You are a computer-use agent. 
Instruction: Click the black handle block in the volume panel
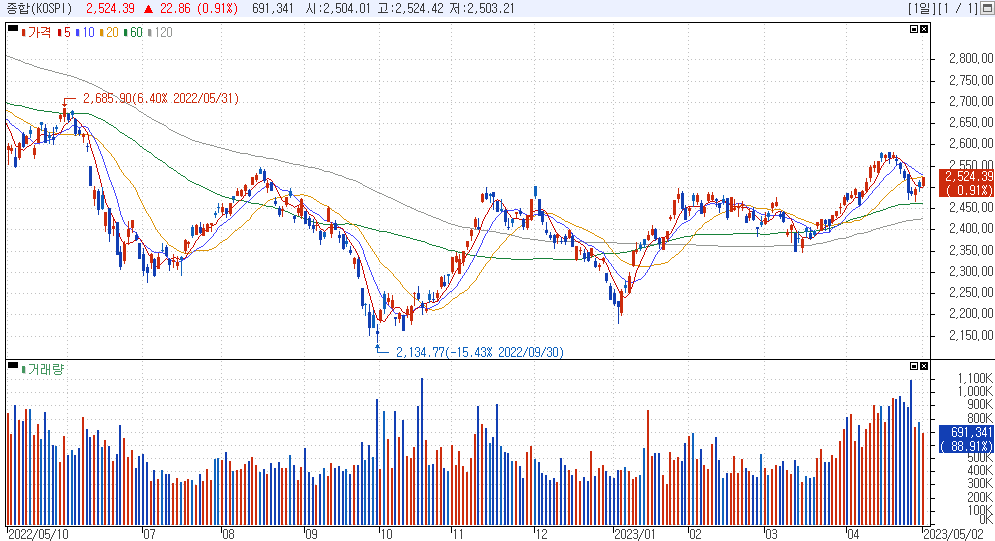(13, 365)
